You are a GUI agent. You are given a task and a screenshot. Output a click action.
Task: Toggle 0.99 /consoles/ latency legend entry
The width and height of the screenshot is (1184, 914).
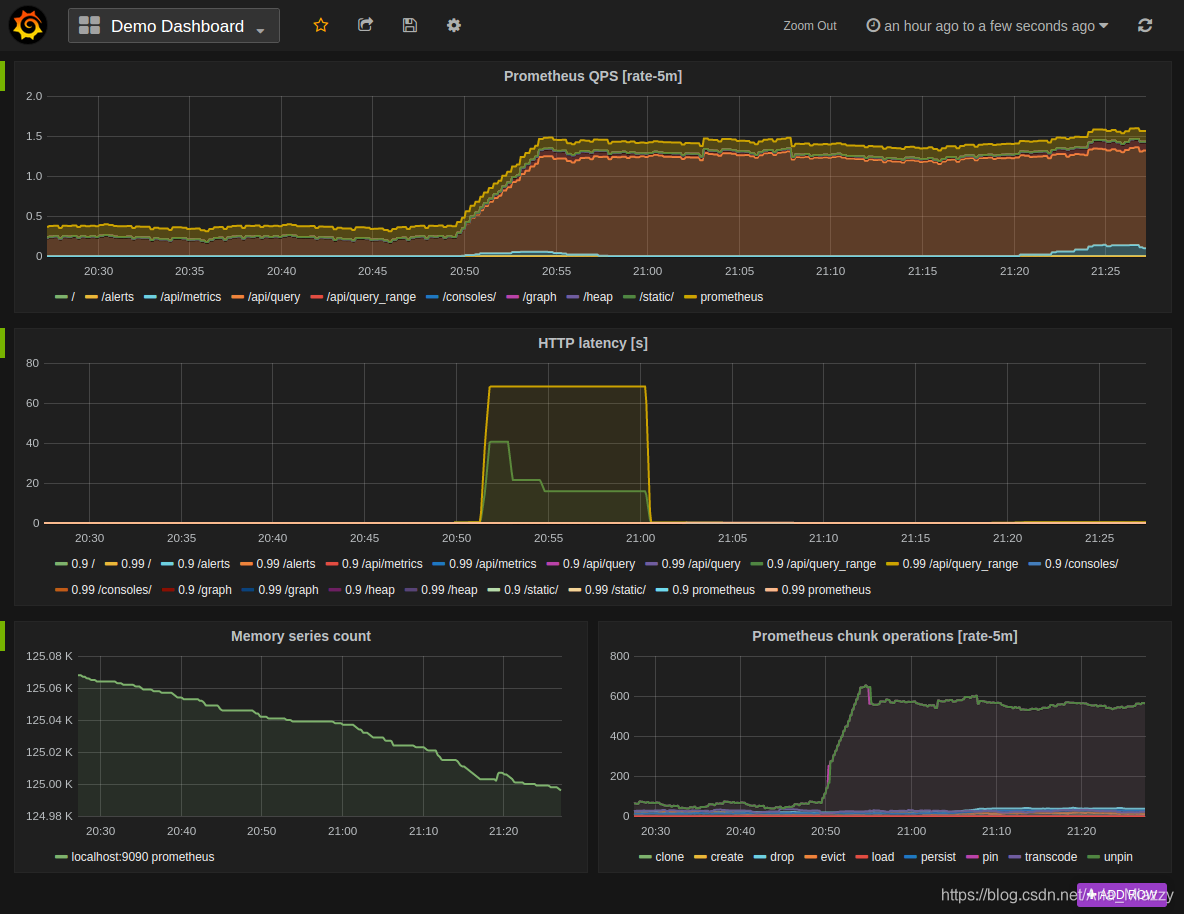[103, 590]
